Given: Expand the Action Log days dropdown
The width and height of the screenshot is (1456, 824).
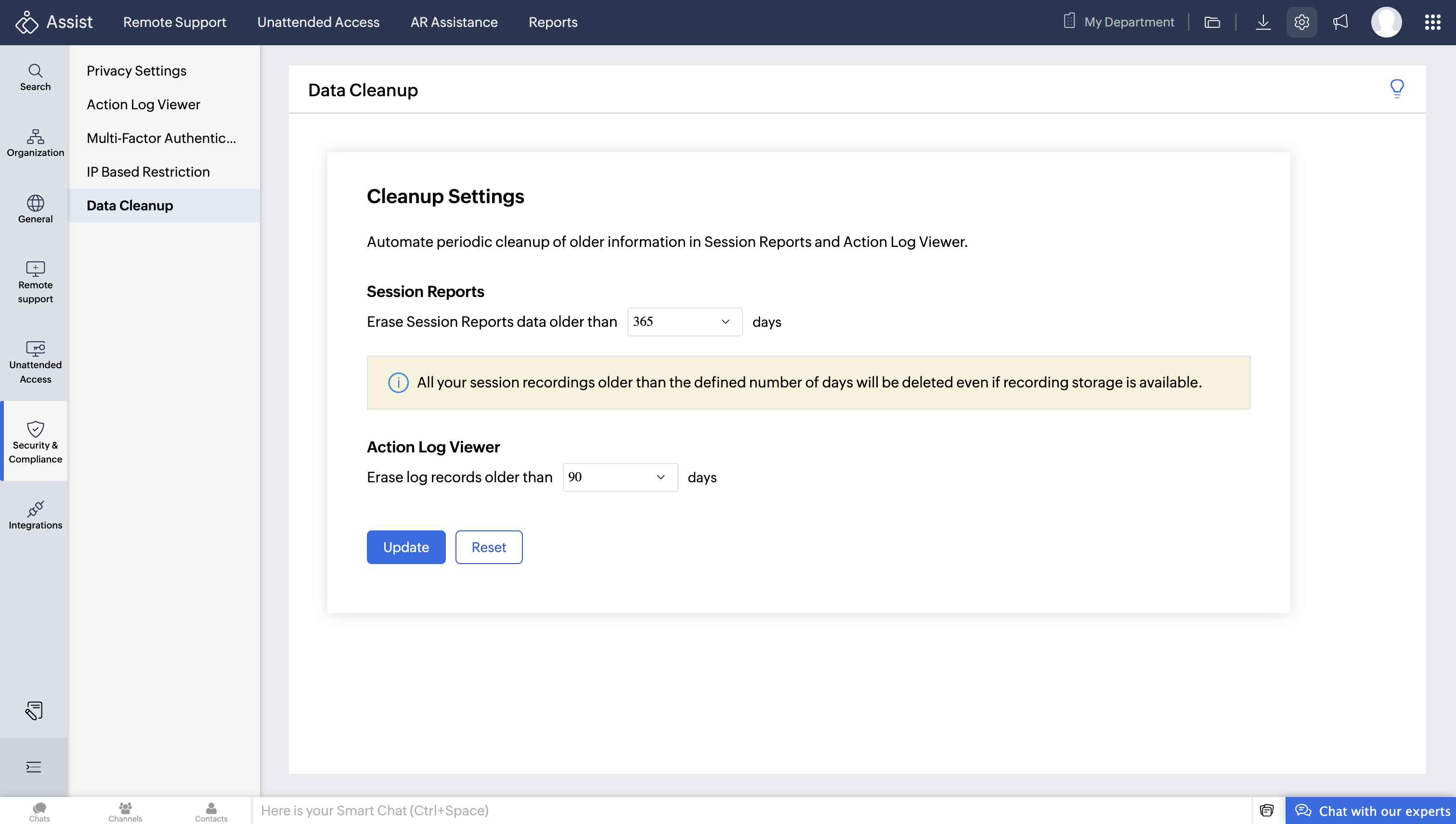Looking at the screenshot, I should (620, 477).
